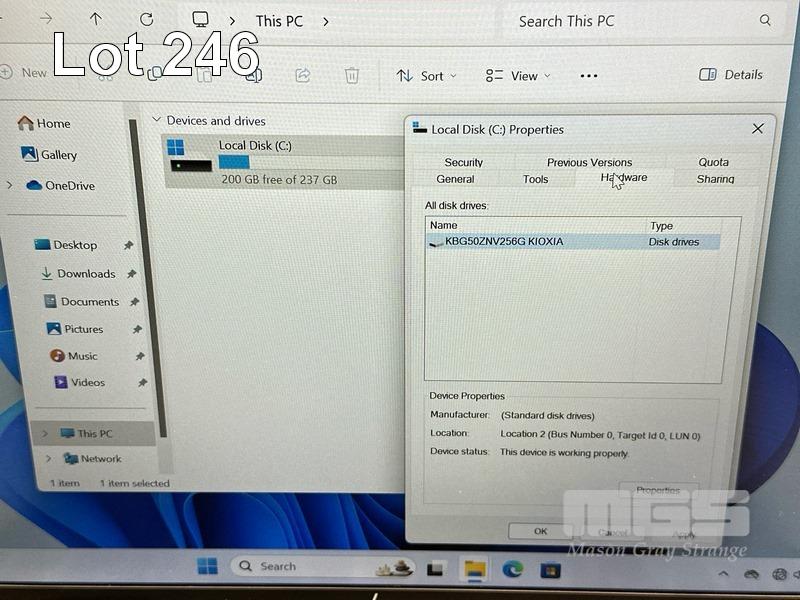Image resolution: width=800 pixels, height=600 pixels.
Task: Click the Up arrow navigation icon
Action: pyautogui.click(x=96, y=20)
